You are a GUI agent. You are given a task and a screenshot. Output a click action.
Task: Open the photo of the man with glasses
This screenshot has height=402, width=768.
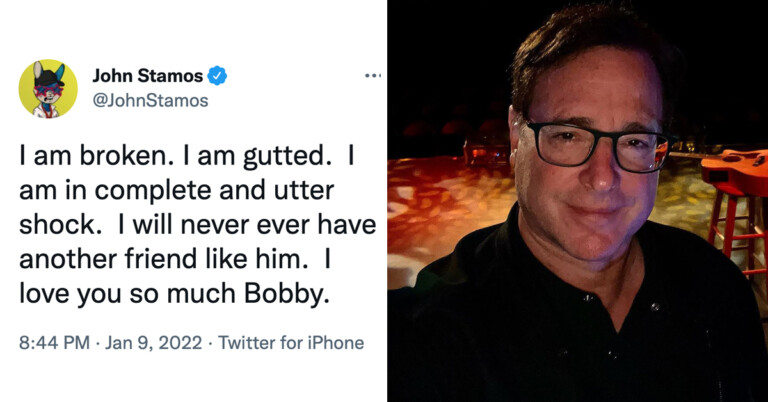tap(577, 200)
